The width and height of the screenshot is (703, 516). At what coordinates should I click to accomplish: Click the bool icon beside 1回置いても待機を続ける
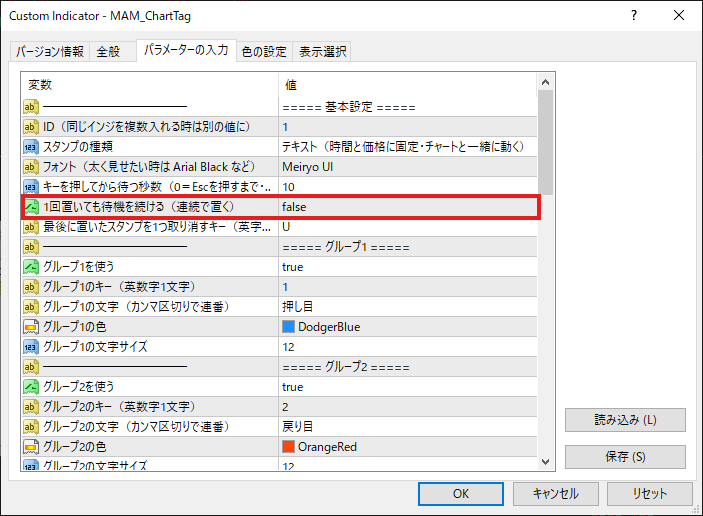coord(30,207)
